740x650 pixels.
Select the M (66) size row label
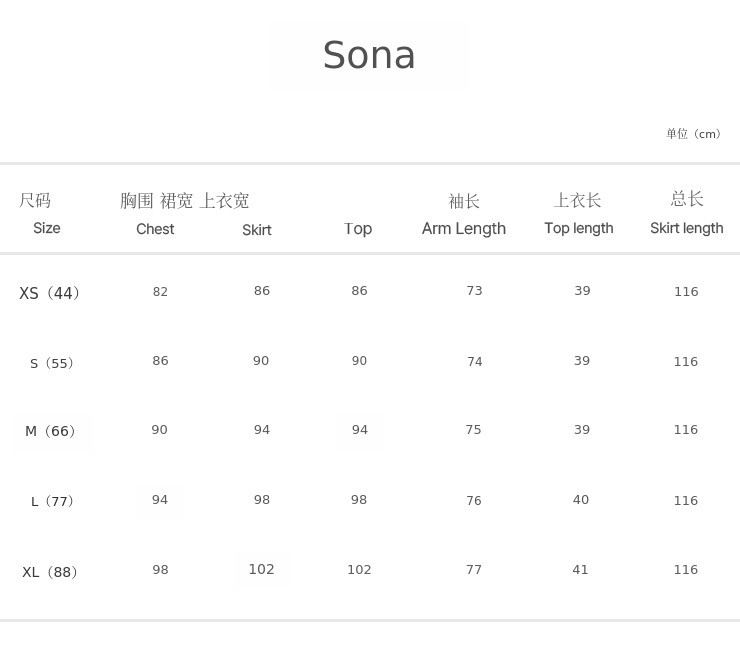point(50,431)
